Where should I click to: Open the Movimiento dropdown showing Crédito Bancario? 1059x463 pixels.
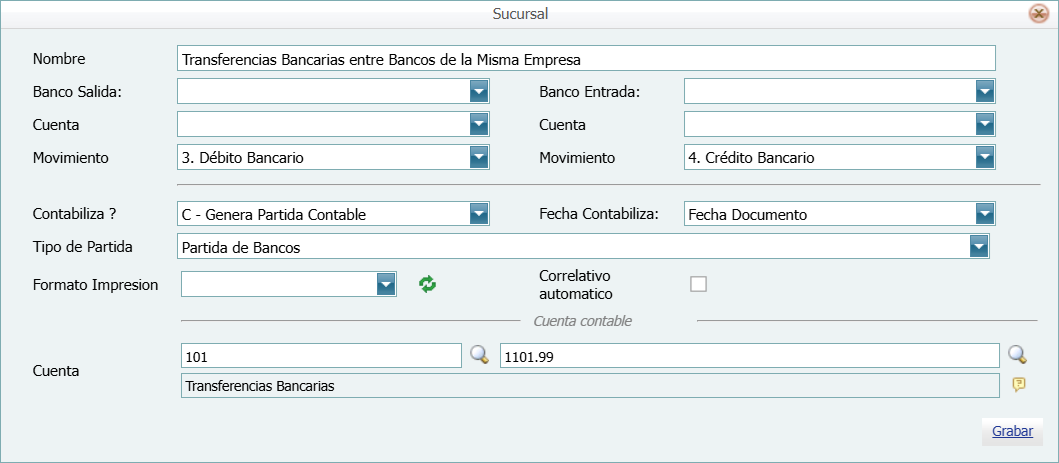point(985,158)
